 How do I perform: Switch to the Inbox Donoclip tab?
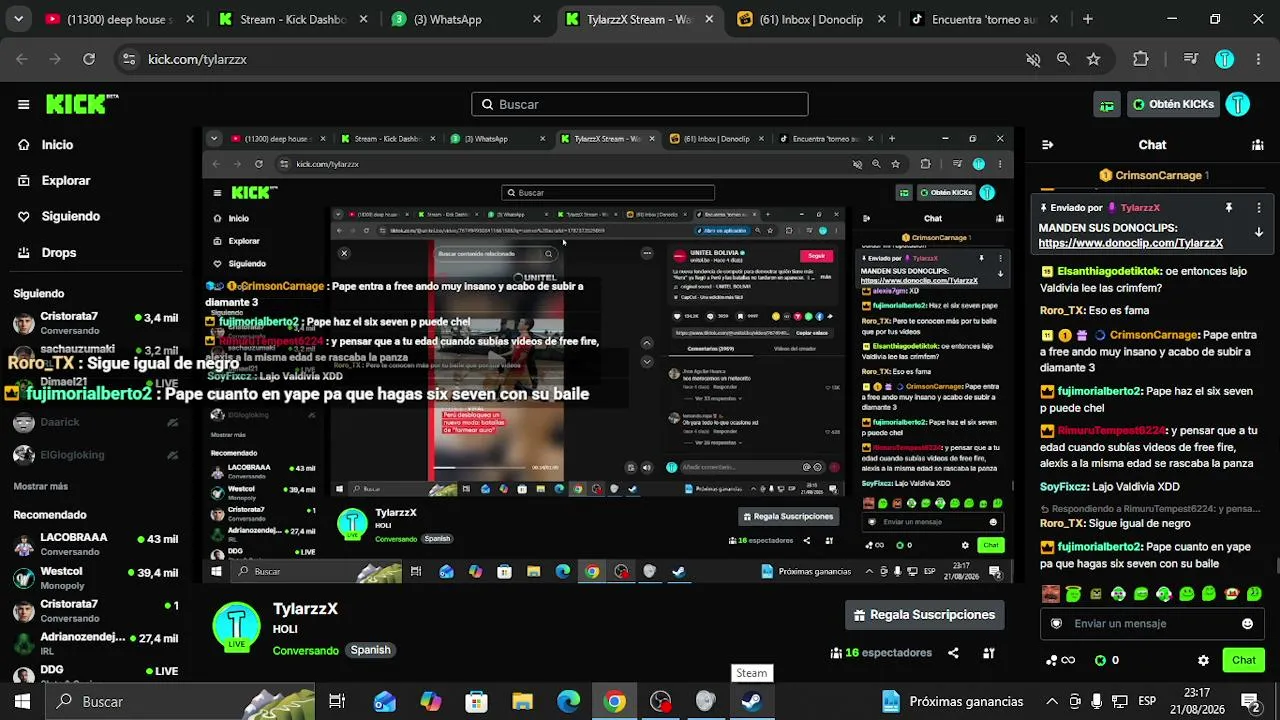(x=812, y=19)
